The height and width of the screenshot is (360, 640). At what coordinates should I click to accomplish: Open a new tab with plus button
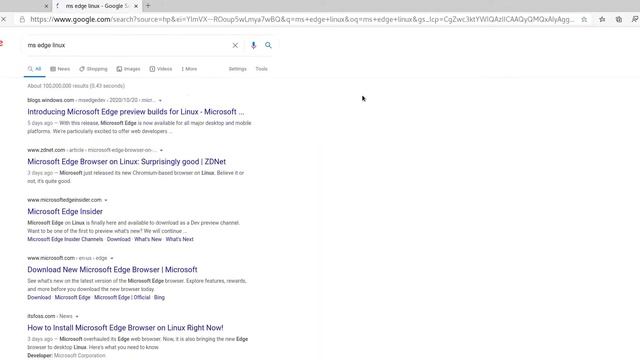(148, 6)
